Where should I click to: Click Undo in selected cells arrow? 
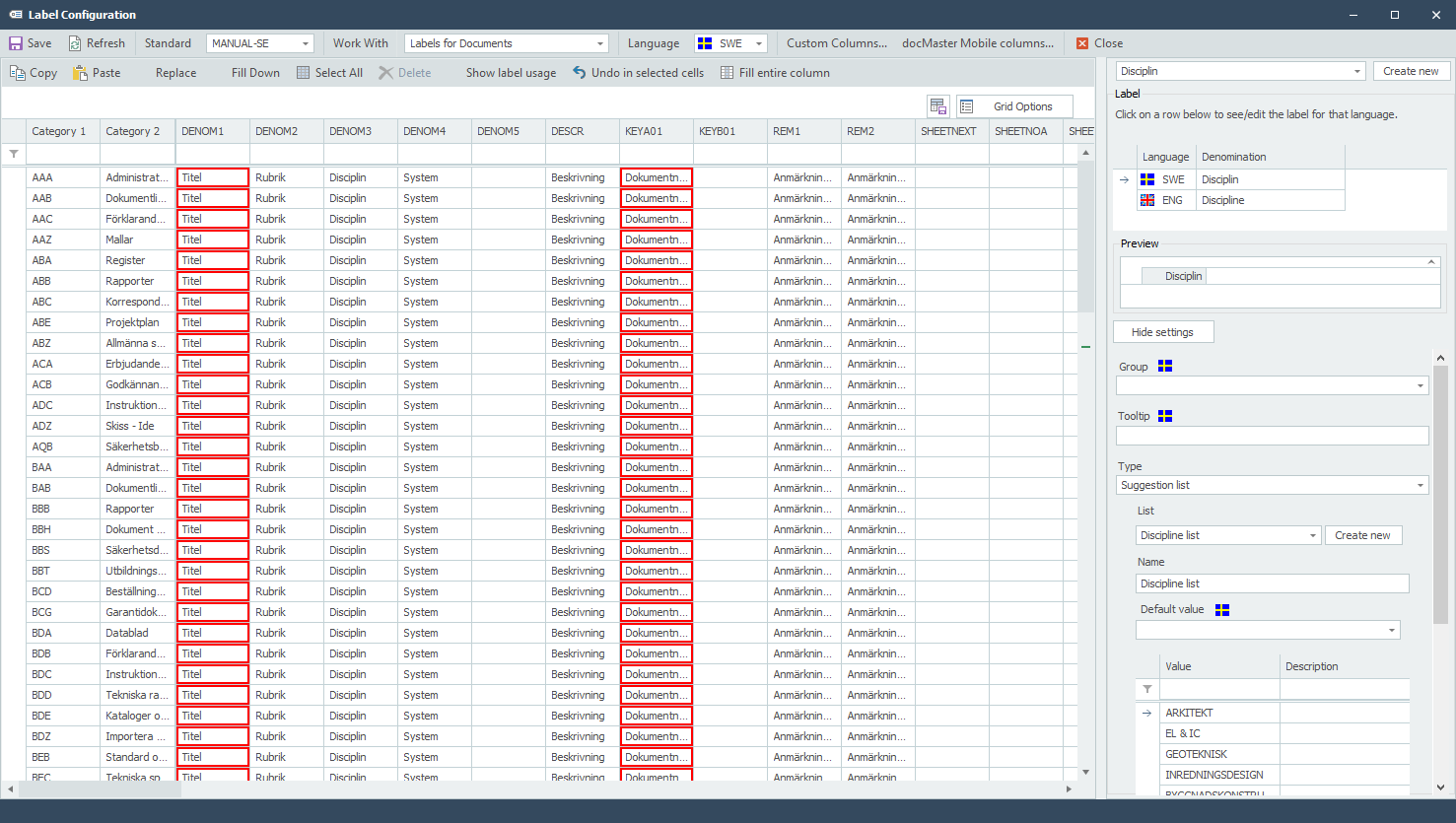pos(580,73)
